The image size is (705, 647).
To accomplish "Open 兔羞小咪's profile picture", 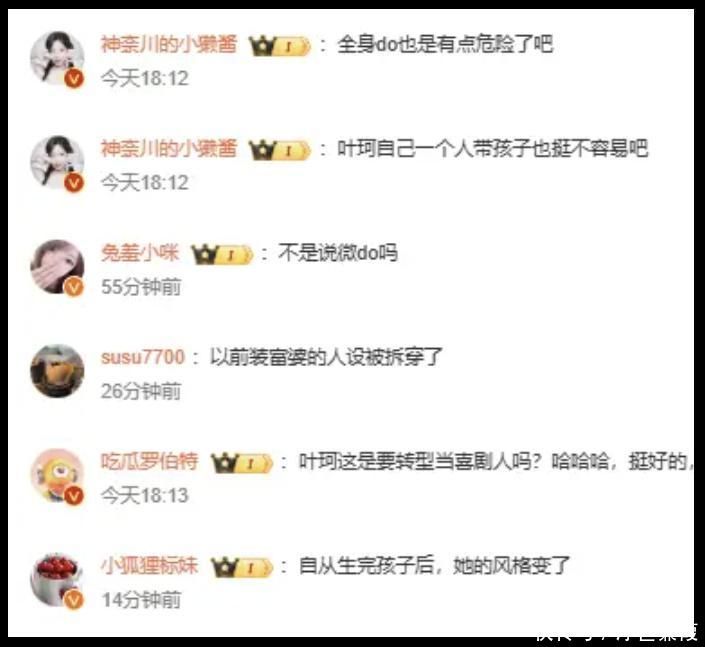I will click(x=57, y=267).
